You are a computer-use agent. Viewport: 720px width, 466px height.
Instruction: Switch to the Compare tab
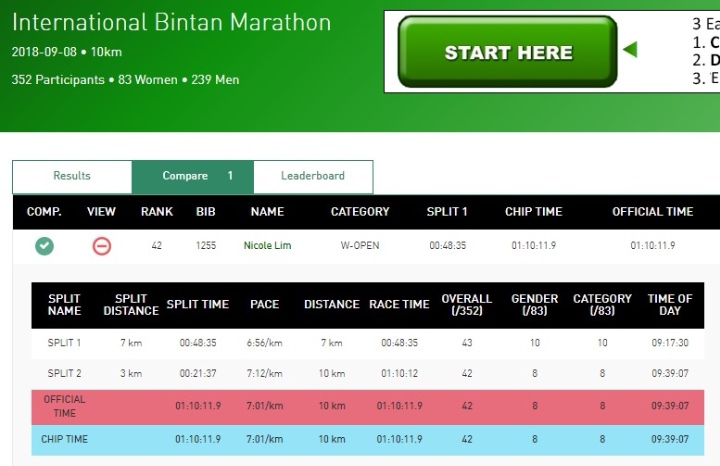185,176
